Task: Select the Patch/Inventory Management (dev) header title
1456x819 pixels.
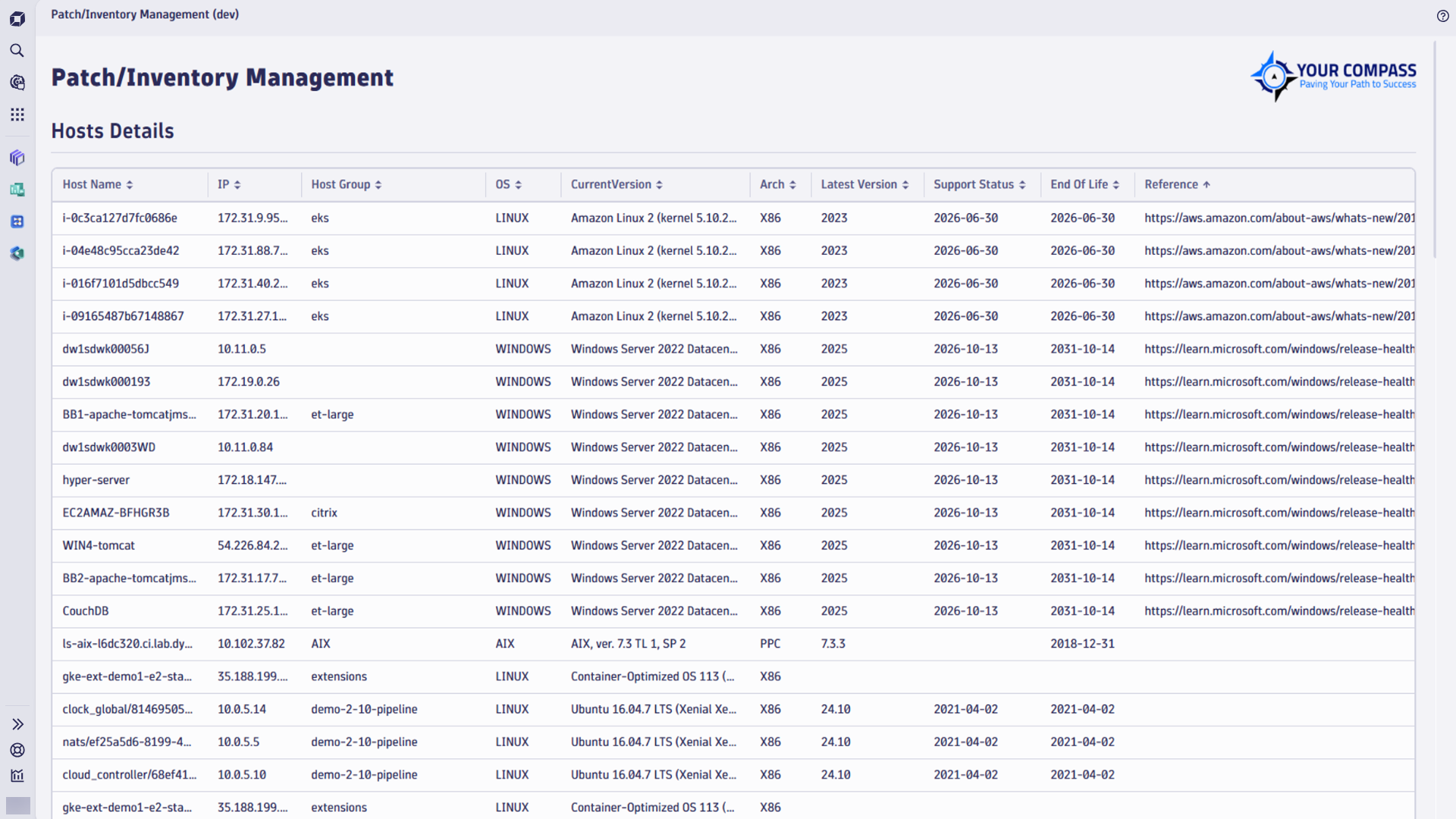Action: [145, 14]
